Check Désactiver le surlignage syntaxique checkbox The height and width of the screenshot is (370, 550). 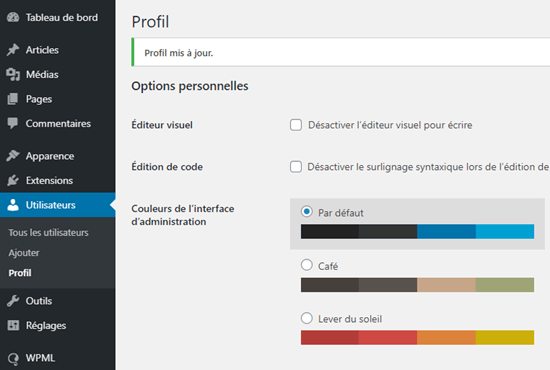tap(296, 167)
